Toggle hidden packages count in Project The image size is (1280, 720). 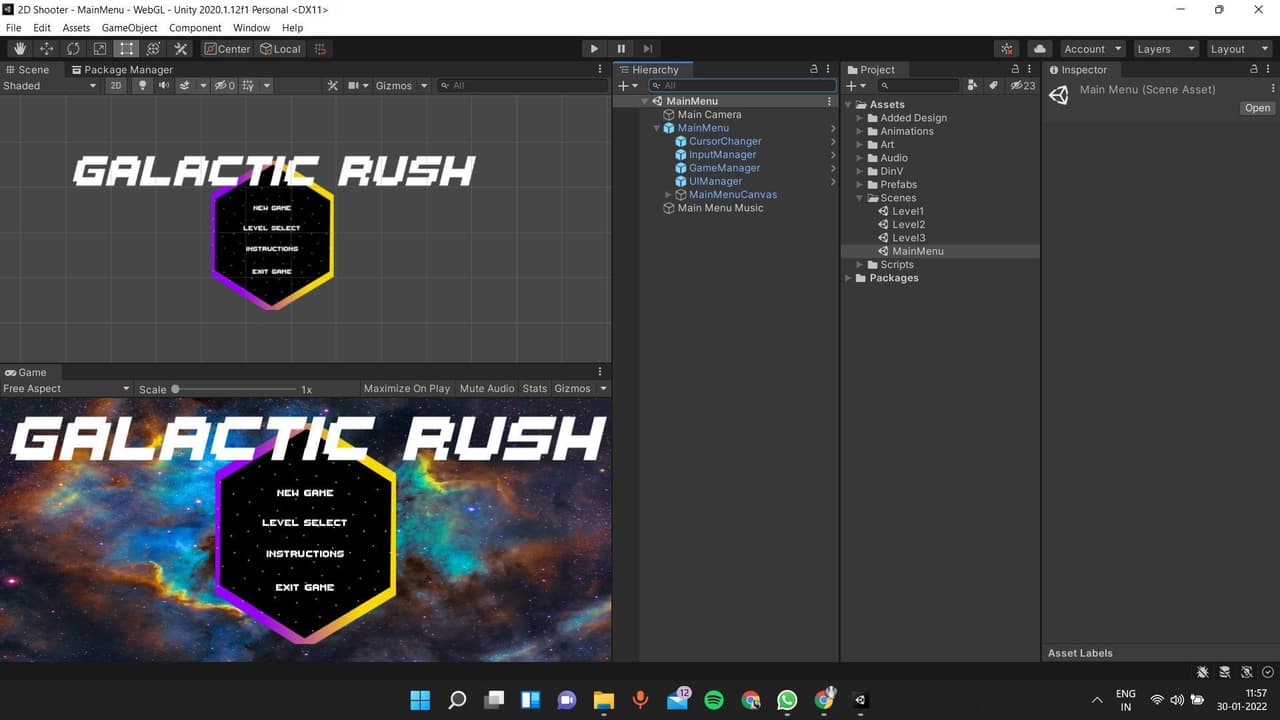coord(1022,86)
